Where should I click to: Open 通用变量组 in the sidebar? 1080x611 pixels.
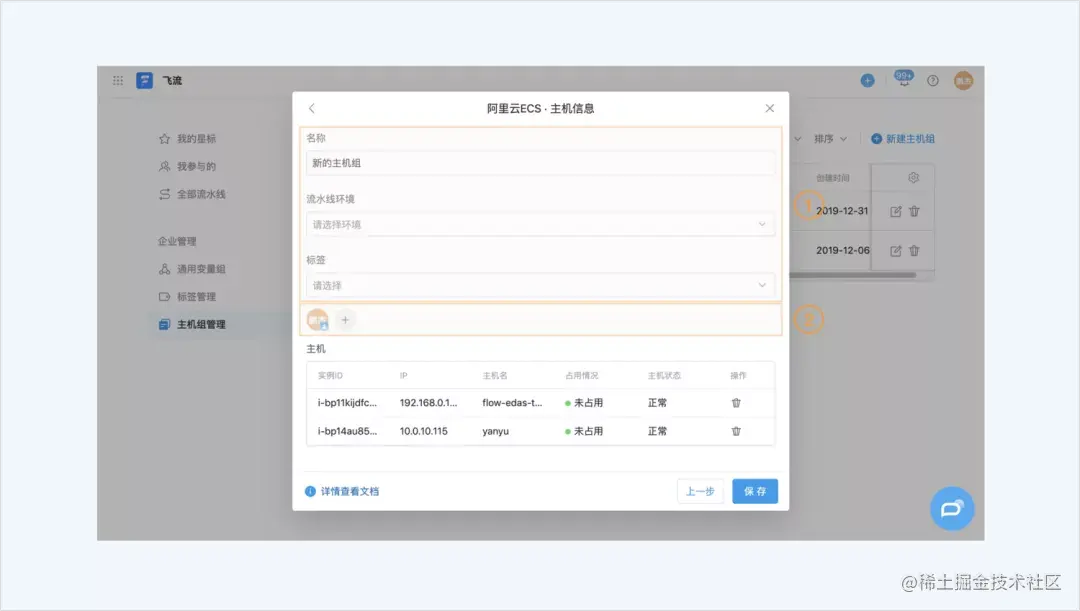[192, 269]
